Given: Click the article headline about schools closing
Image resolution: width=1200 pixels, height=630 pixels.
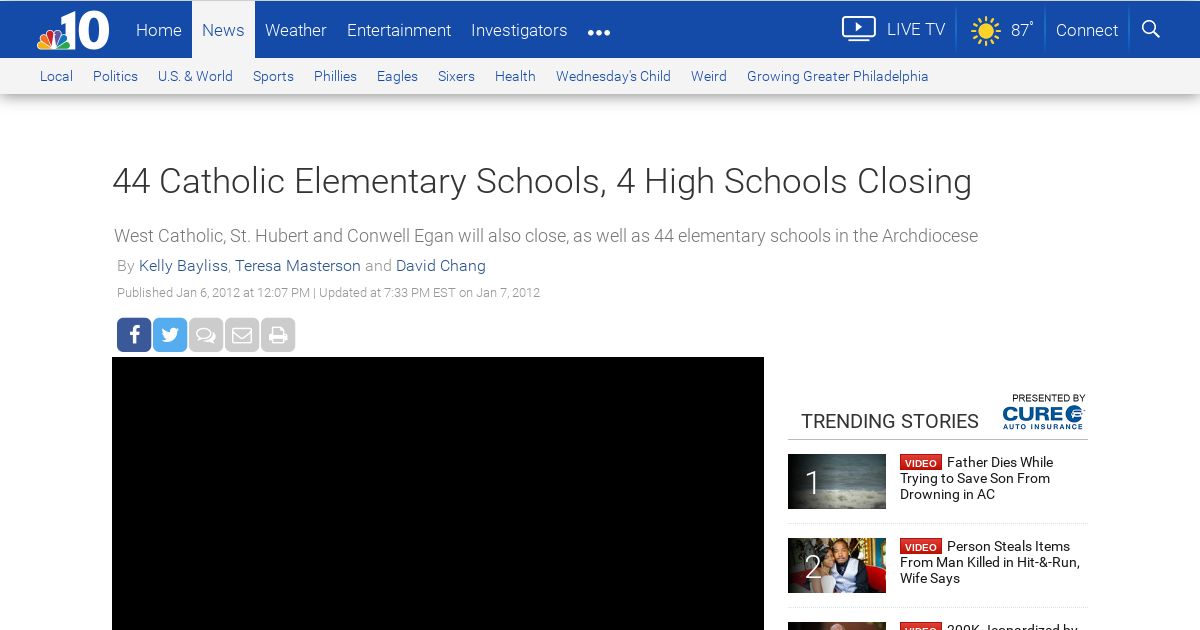Looking at the screenshot, I should [x=542, y=181].
